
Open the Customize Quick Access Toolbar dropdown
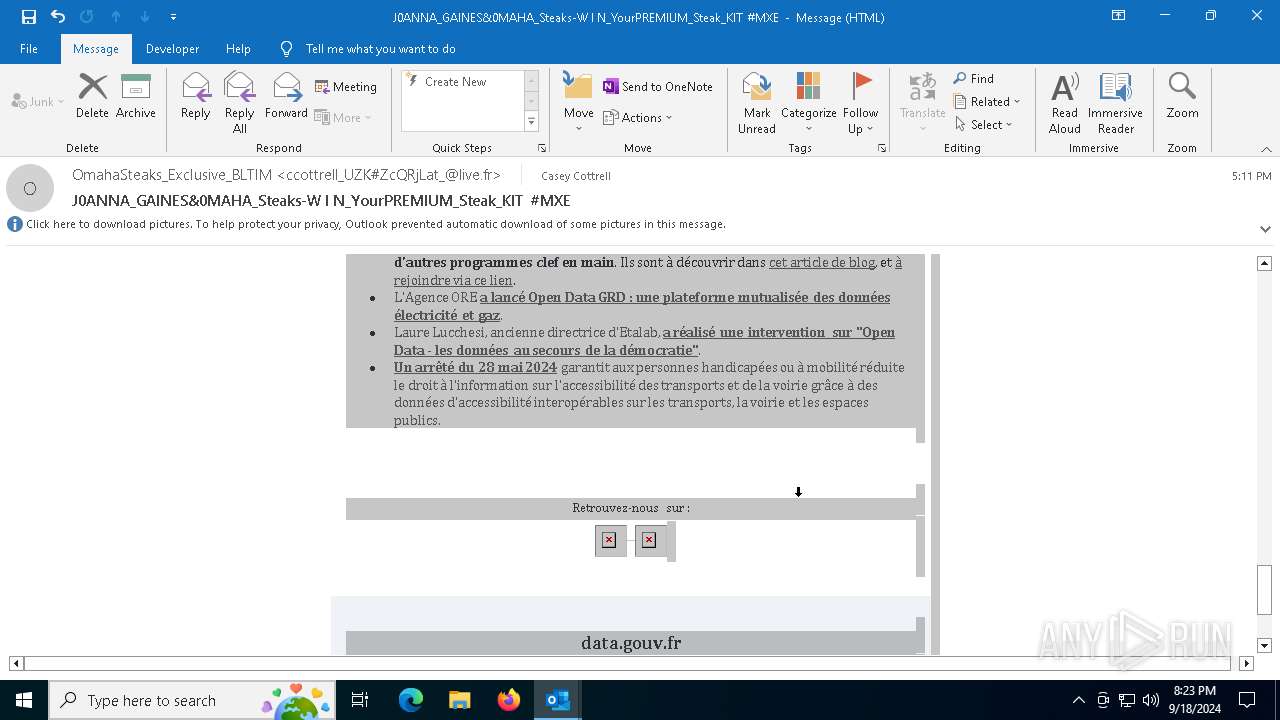[x=173, y=17]
